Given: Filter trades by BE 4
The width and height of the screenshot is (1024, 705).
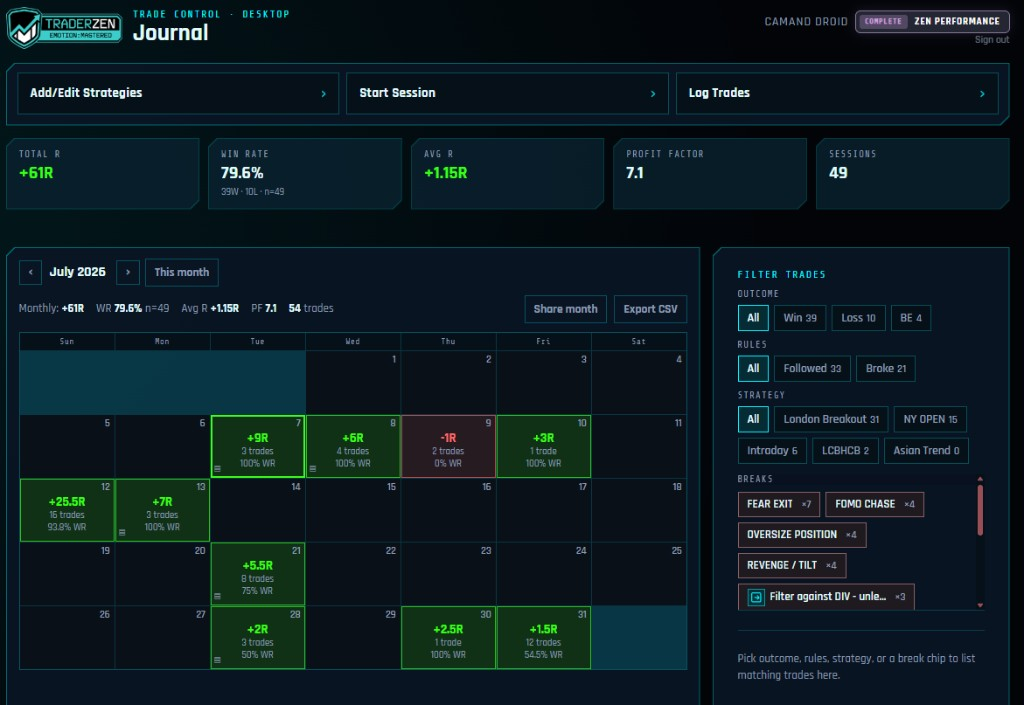Looking at the screenshot, I should (x=911, y=318).
